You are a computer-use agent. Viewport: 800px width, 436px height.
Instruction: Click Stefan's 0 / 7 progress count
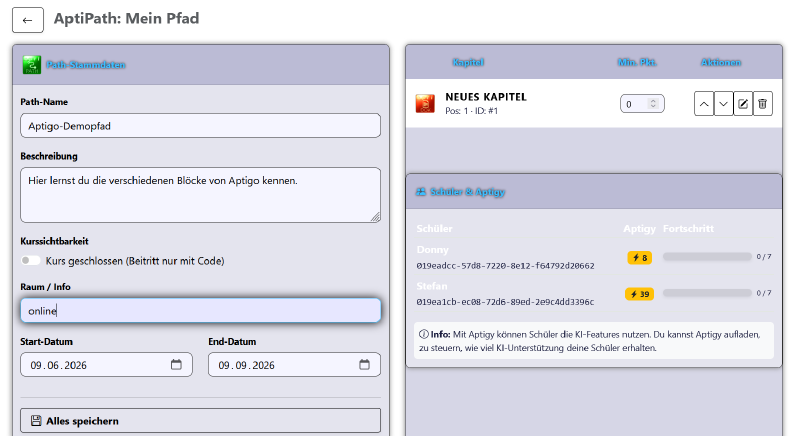click(764, 293)
